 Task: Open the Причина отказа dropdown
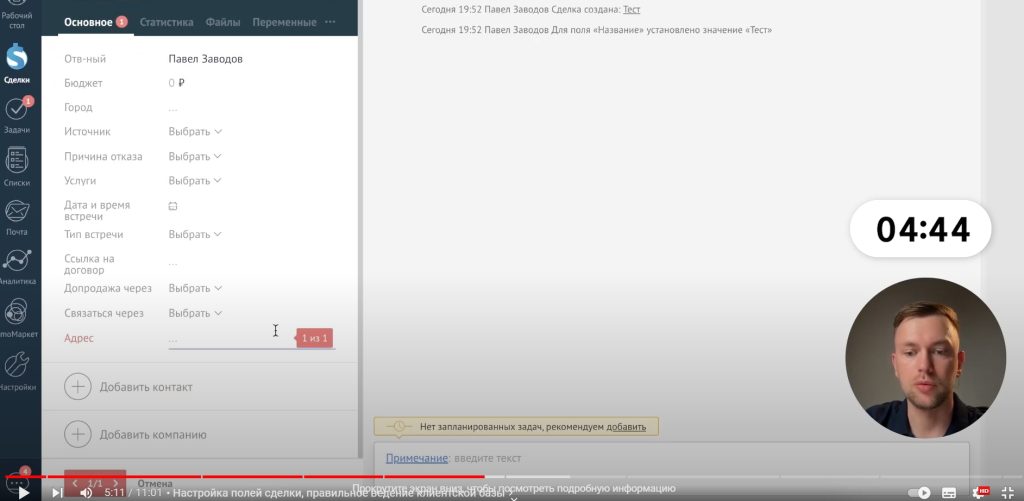point(195,157)
